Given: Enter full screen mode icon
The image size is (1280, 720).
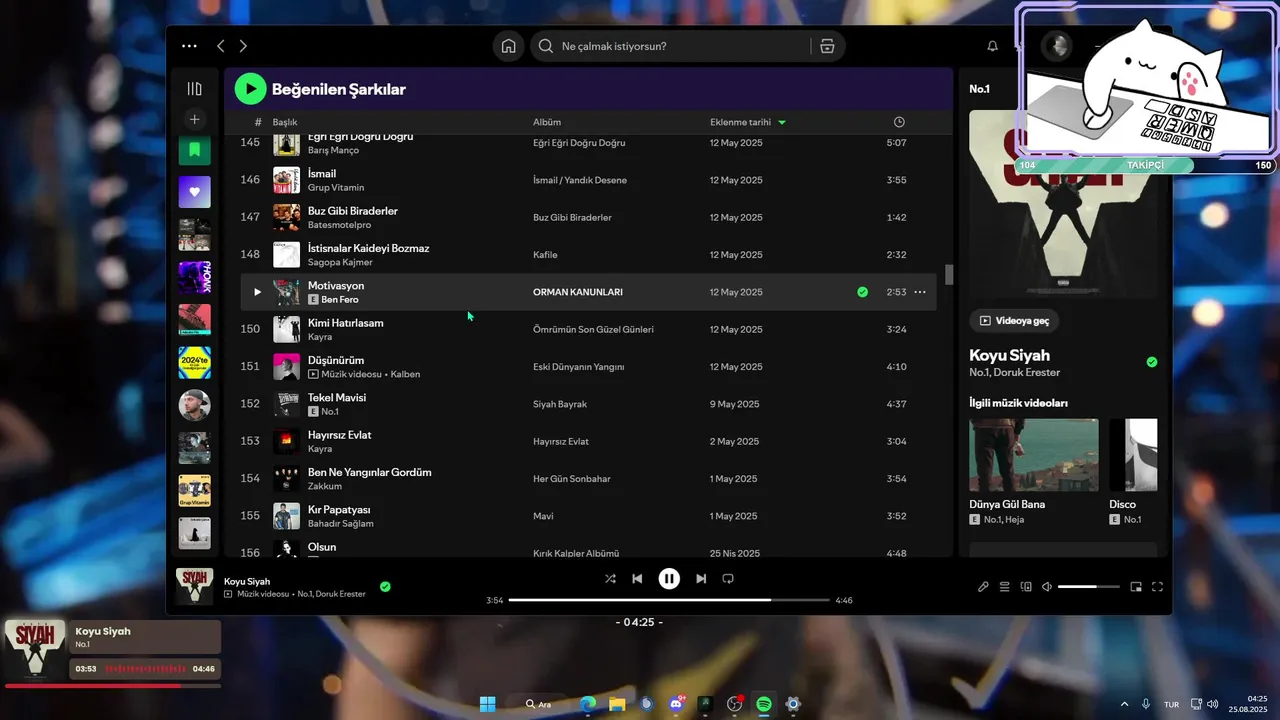Looking at the screenshot, I should [1157, 587].
